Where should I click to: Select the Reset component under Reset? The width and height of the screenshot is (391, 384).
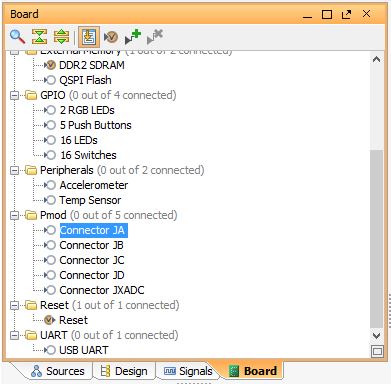coord(73,320)
